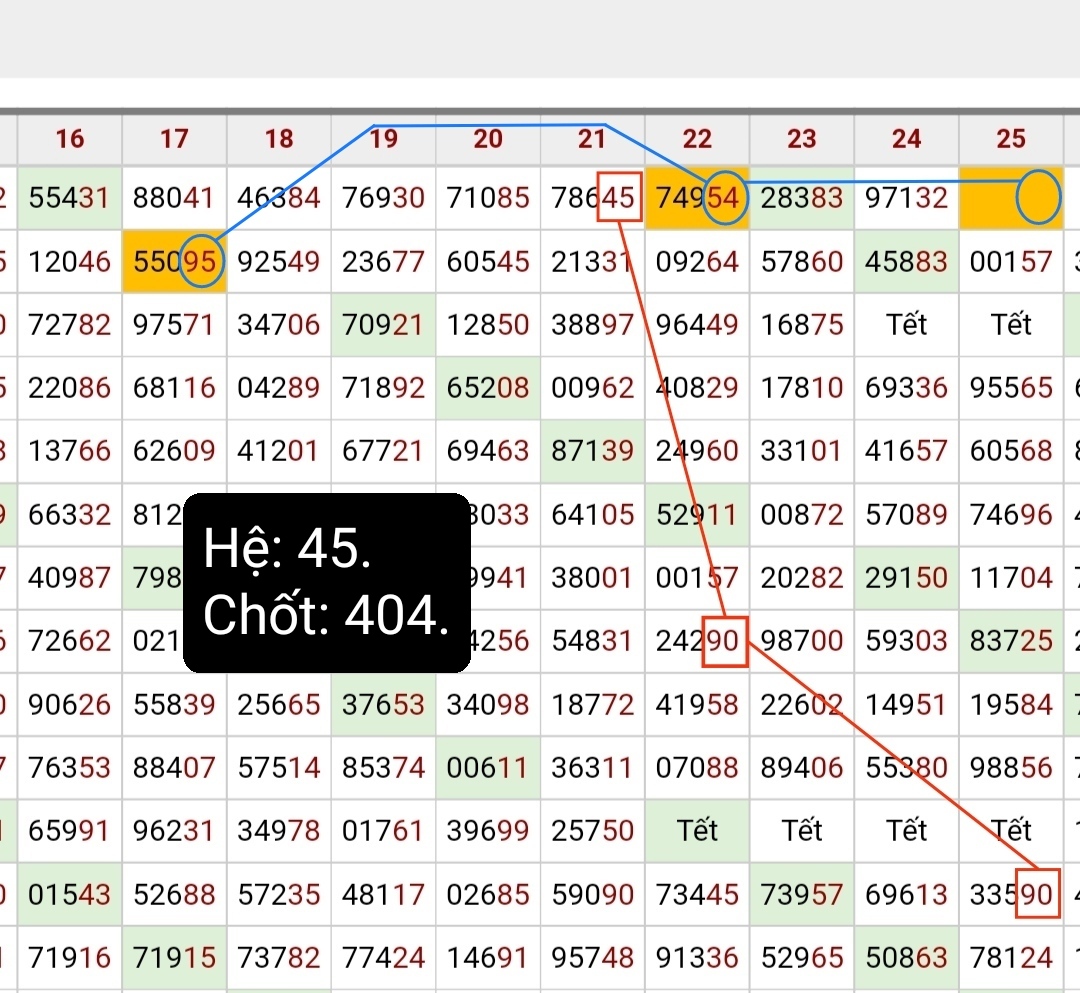Viewport: 1080px width, 993px height.
Task: Select column header 19
Action: (384, 139)
